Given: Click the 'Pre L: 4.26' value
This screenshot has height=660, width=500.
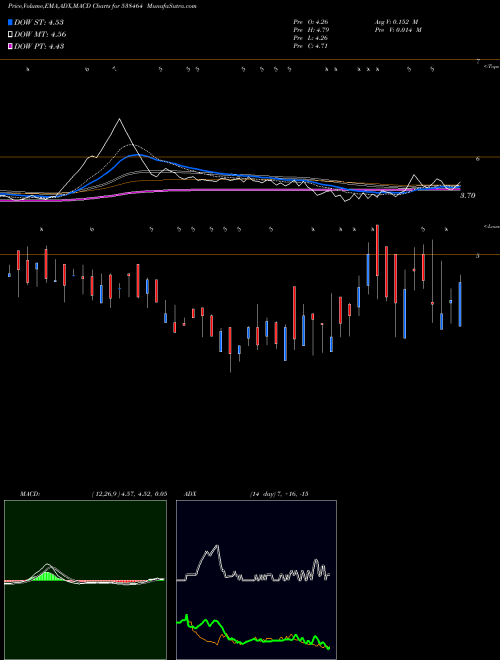Looking at the screenshot, I should coord(311,38).
